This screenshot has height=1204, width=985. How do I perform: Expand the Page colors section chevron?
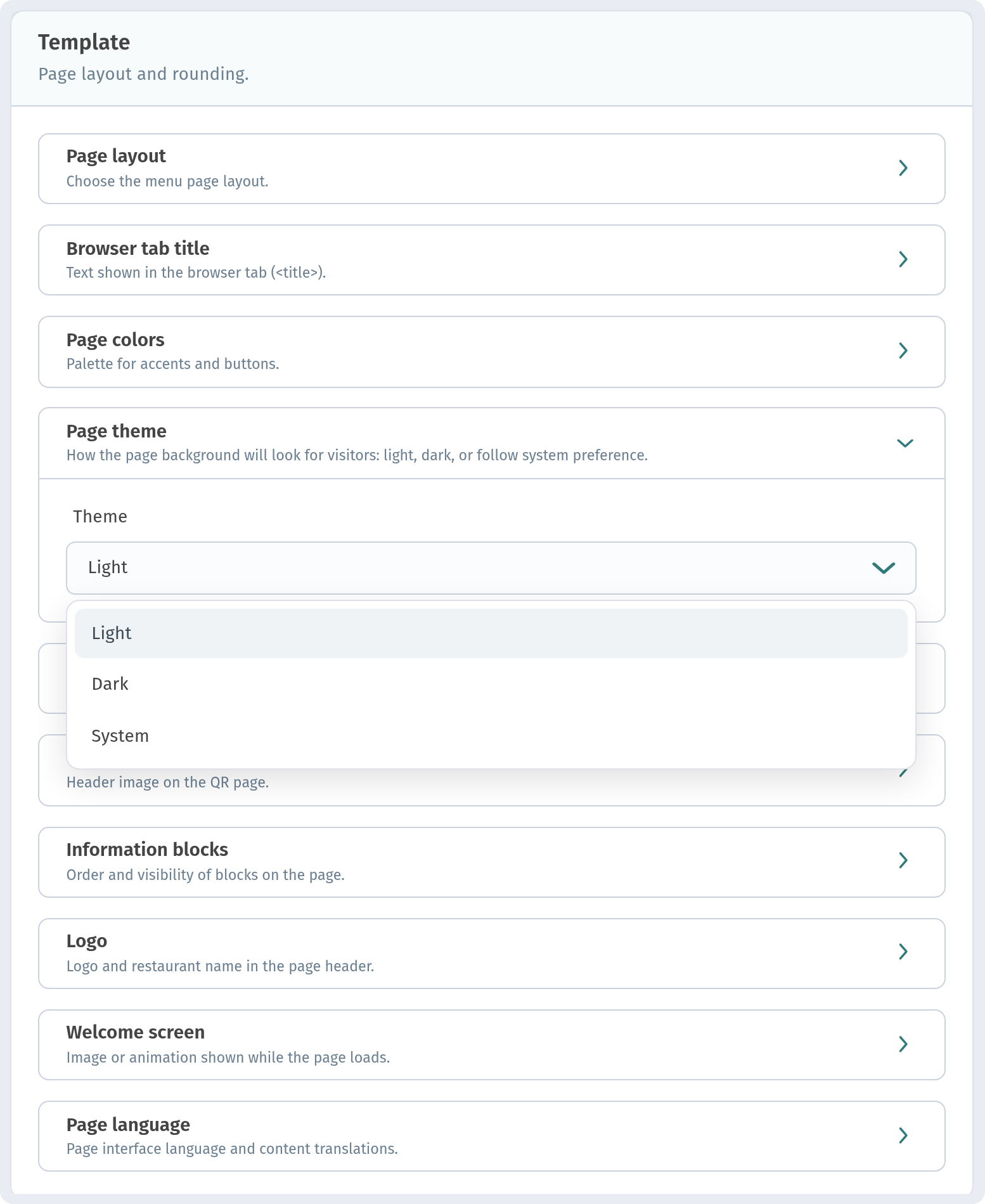point(903,351)
